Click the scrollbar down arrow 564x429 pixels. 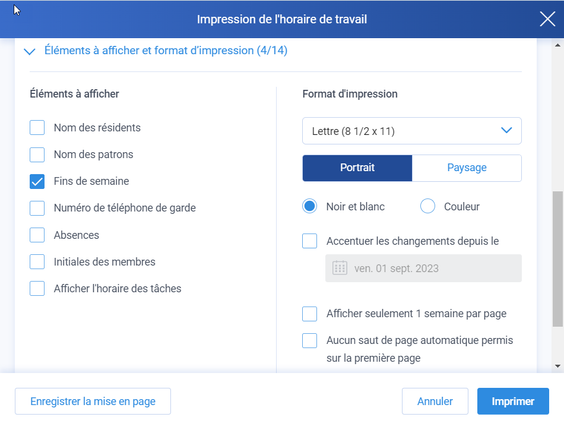(x=558, y=366)
